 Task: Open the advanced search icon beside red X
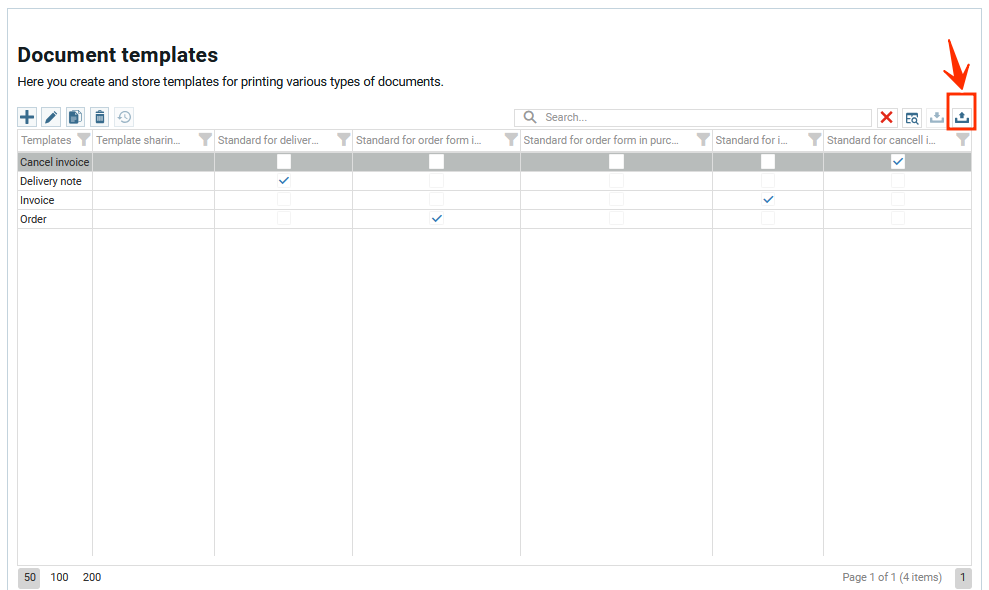point(912,118)
